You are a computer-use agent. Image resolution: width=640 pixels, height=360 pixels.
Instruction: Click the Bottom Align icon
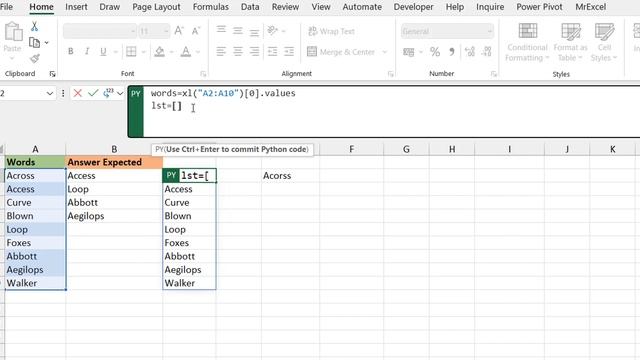coord(254,31)
